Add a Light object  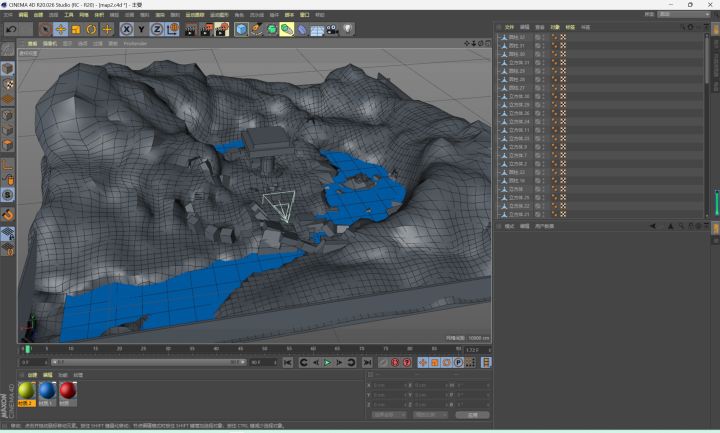coord(348,29)
